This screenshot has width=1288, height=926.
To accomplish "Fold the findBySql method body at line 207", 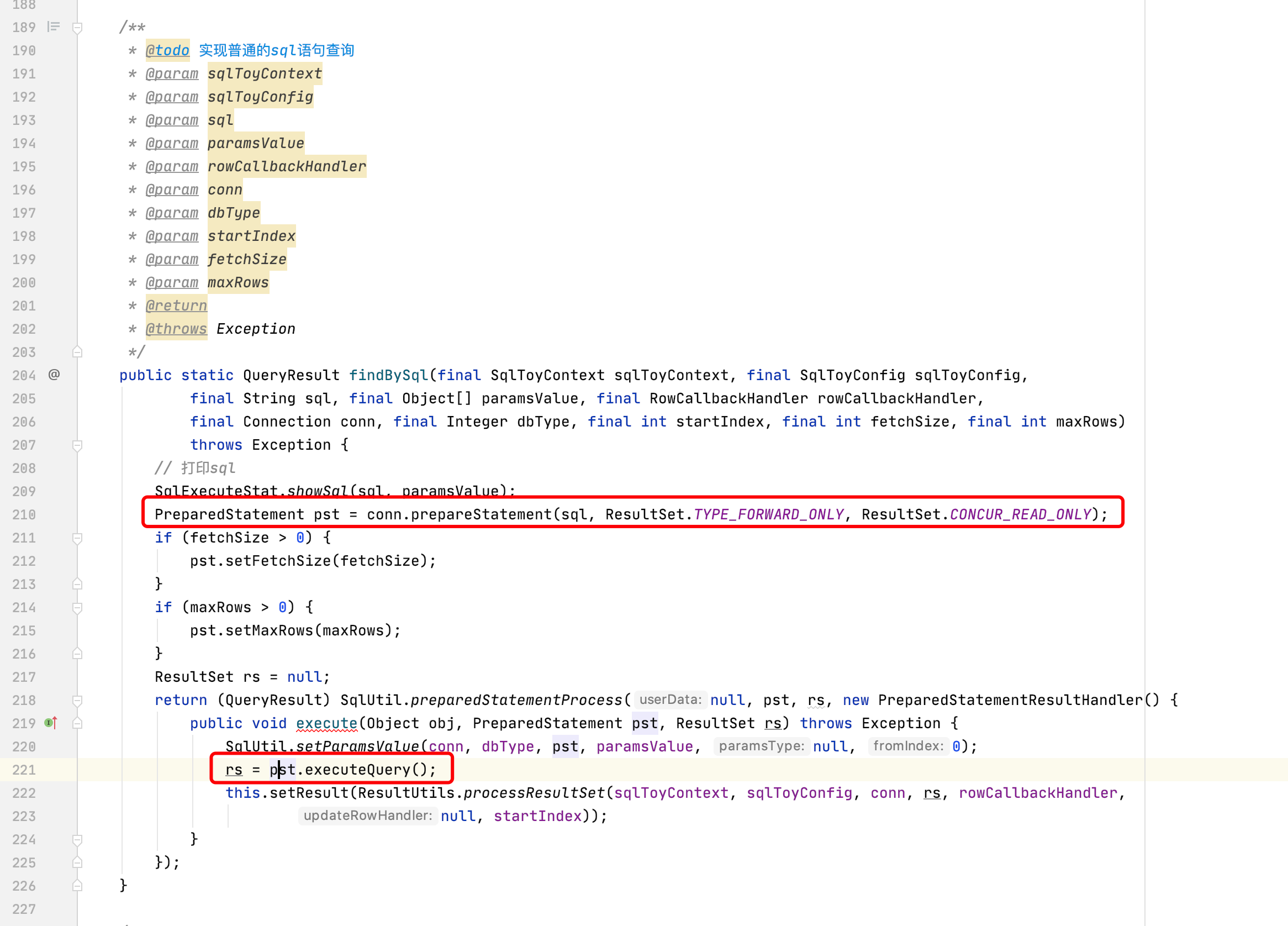I will tap(78, 445).
